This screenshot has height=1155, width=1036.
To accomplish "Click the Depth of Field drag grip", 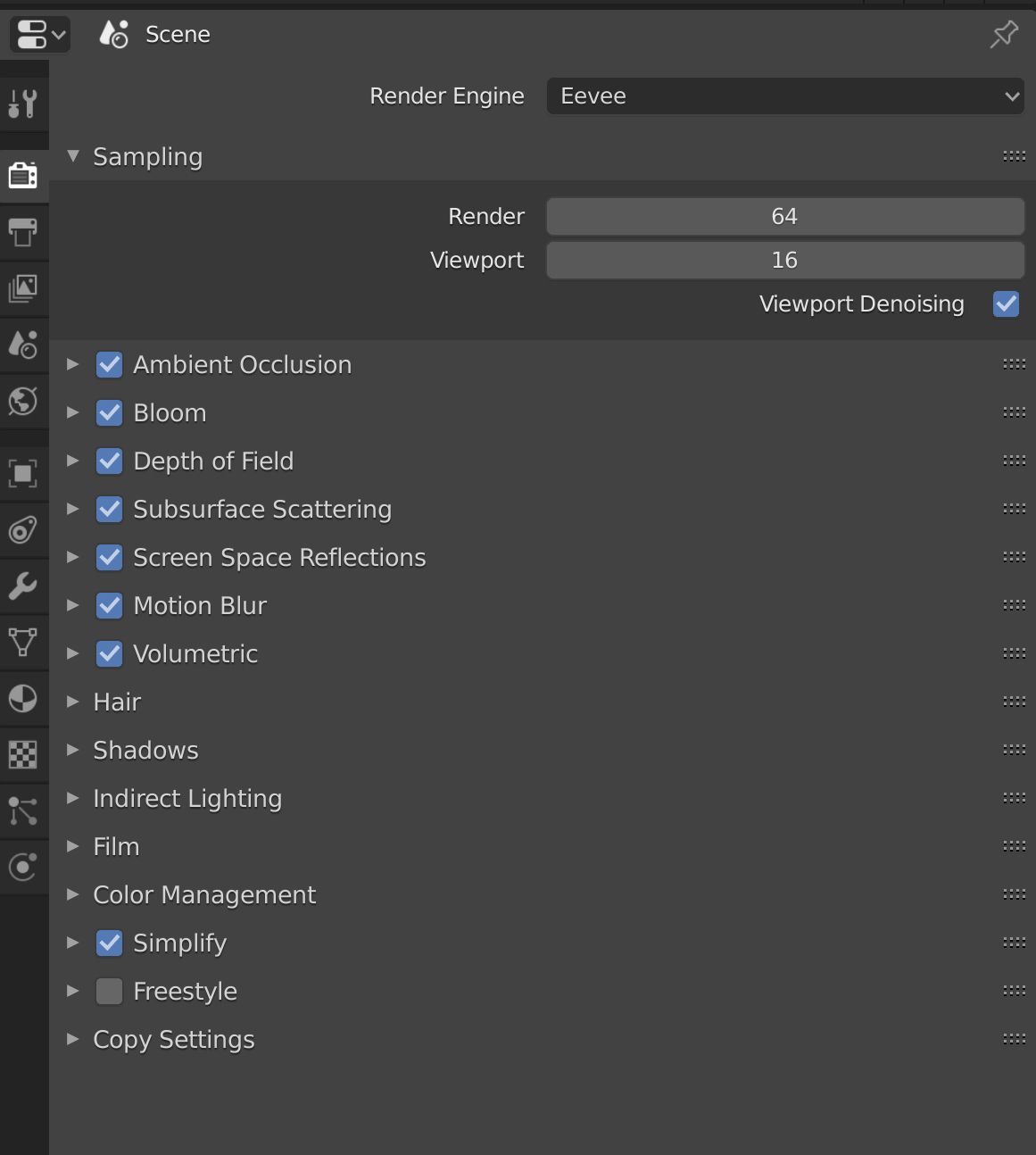I will coord(1015,461).
